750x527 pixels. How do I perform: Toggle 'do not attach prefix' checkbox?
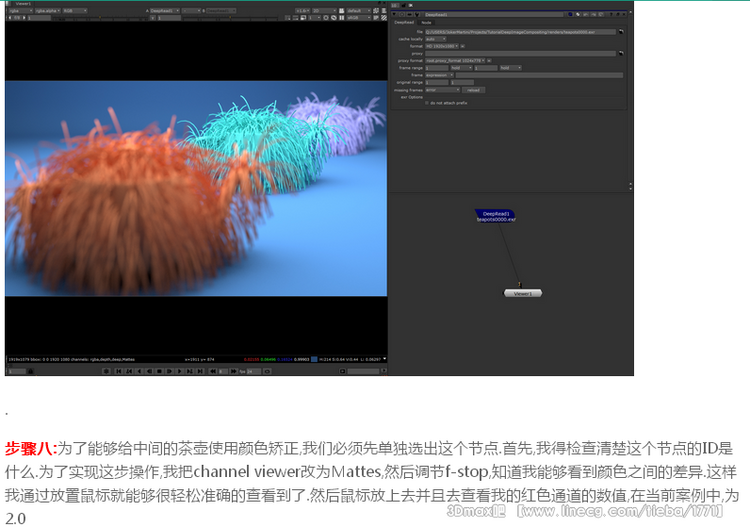click(427, 103)
